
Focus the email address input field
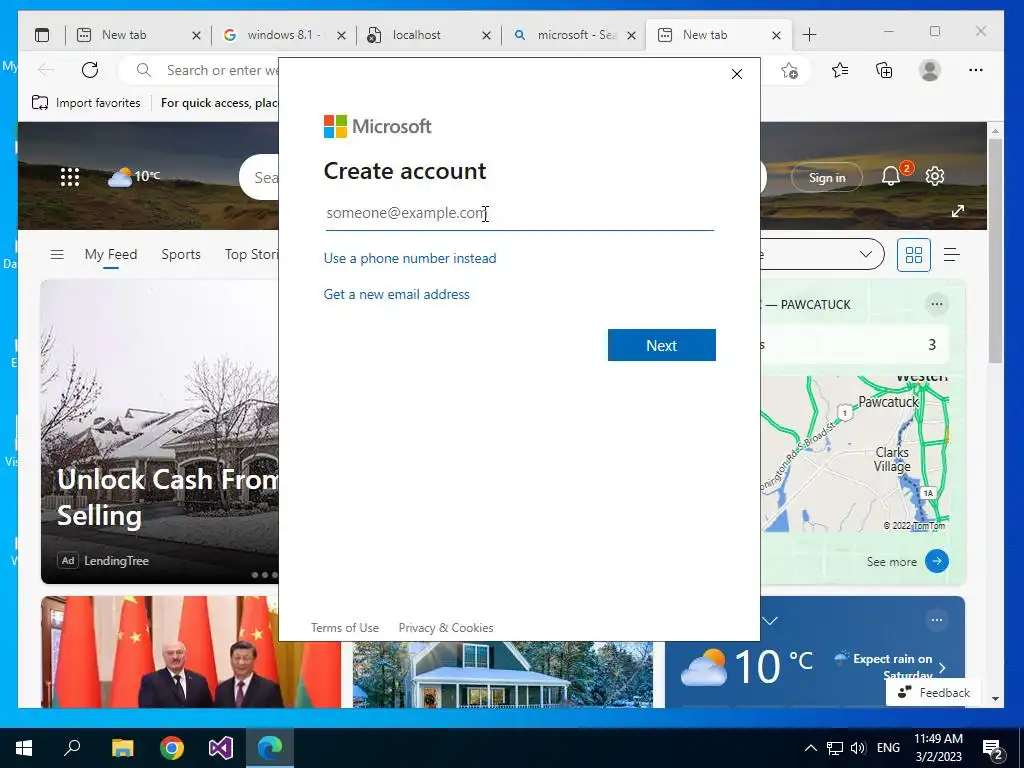520,213
